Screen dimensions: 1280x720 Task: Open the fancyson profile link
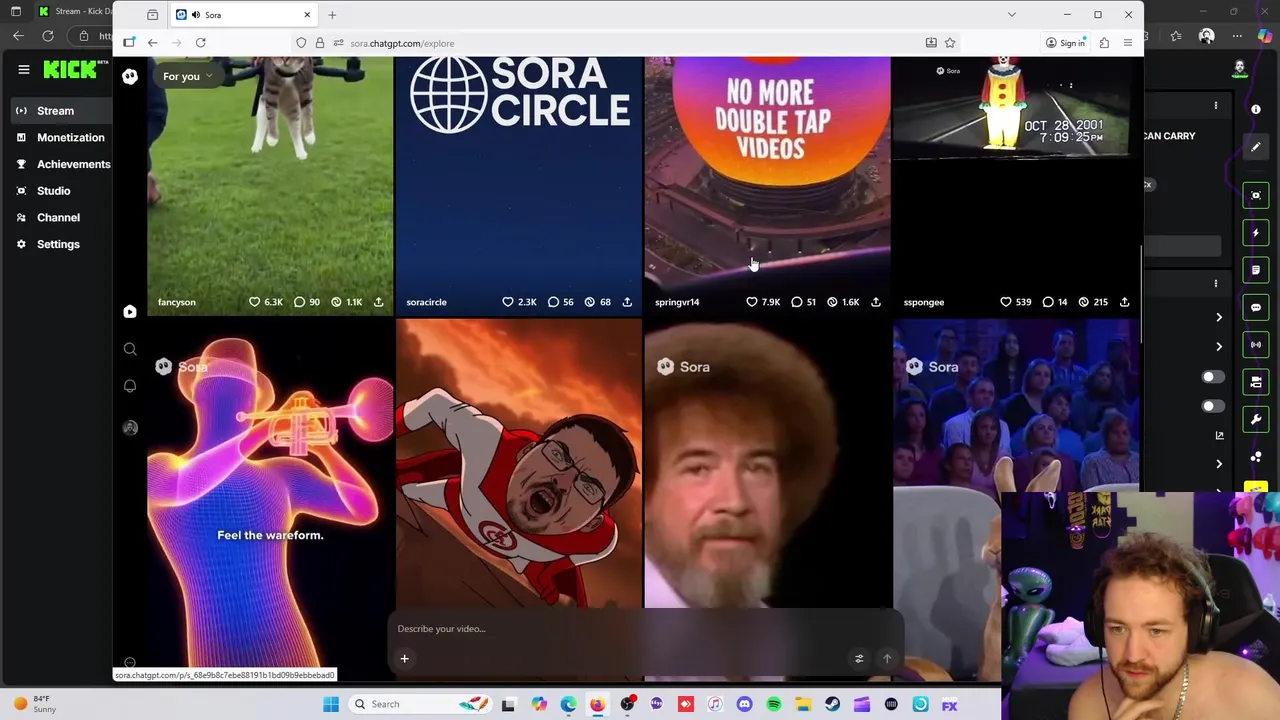point(177,302)
